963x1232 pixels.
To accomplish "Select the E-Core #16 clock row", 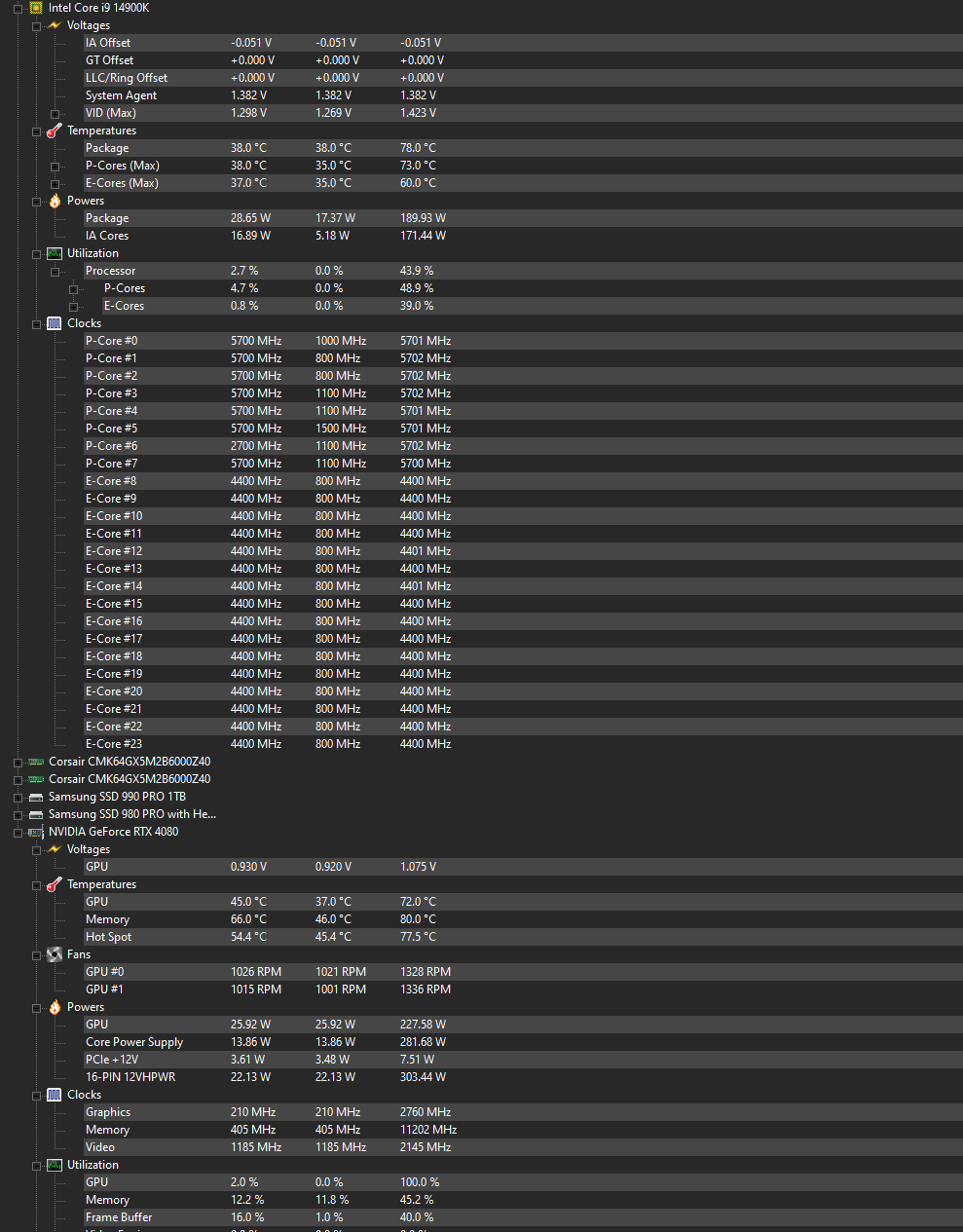I will pyautogui.click(x=523, y=621).
